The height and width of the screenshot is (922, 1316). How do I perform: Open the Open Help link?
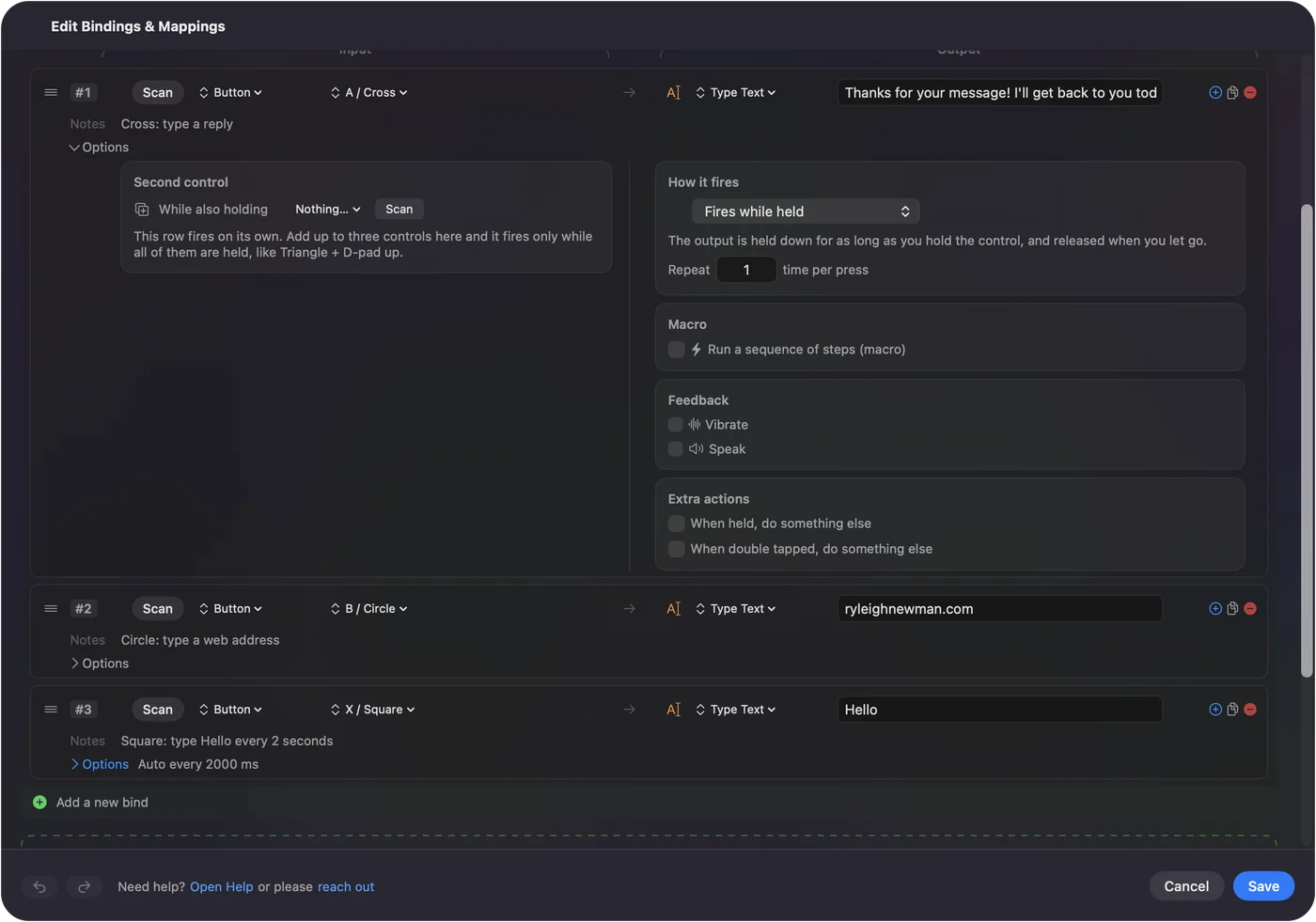point(221,886)
